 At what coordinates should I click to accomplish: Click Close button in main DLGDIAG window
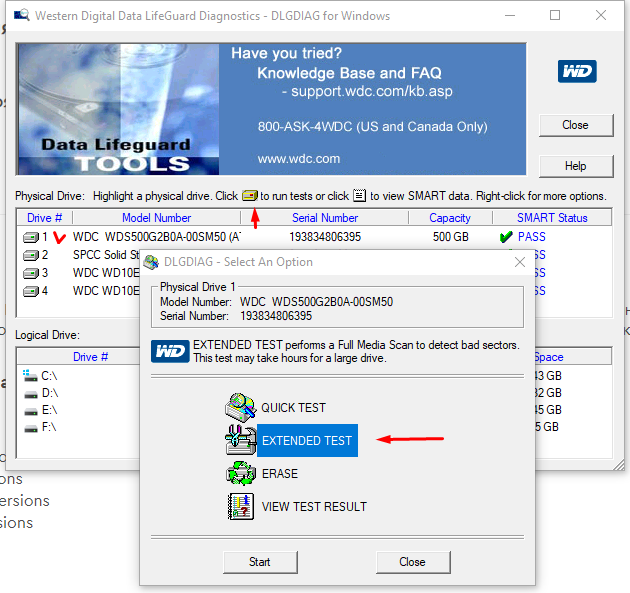[576, 125]
